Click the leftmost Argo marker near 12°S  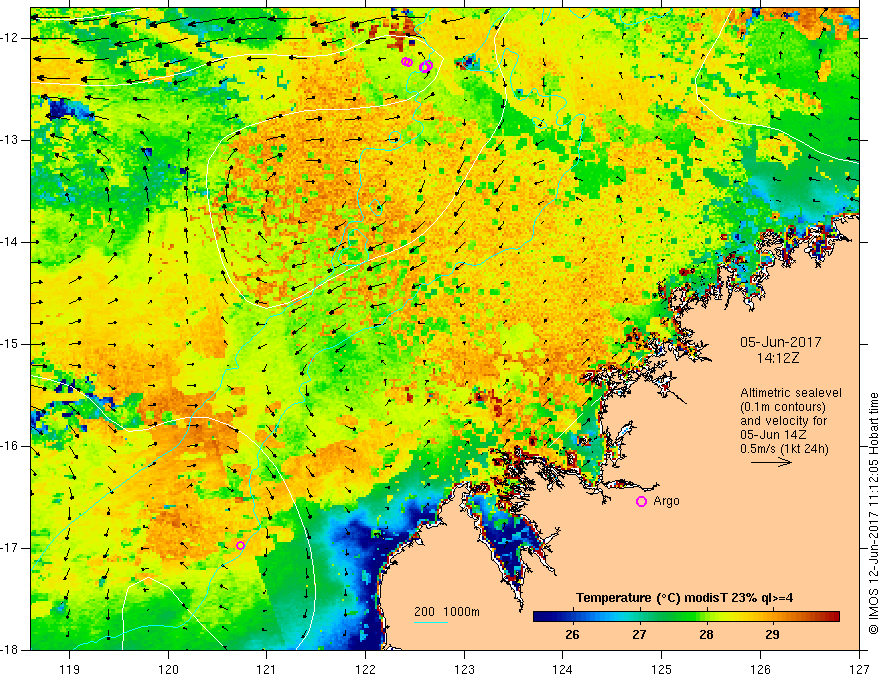(x=406, y=62)
